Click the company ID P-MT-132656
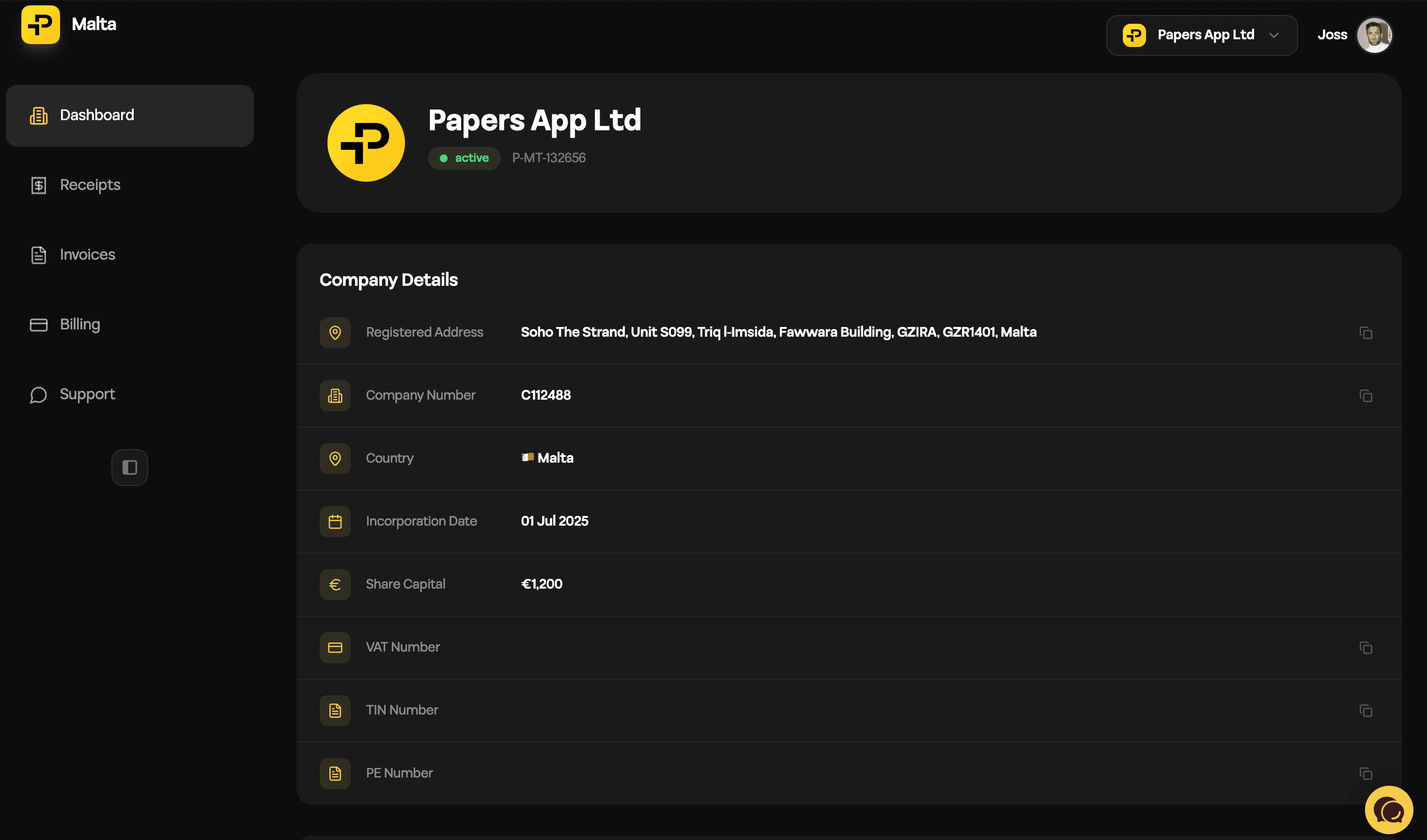The image size is (1427, 840). pos(549,157)
